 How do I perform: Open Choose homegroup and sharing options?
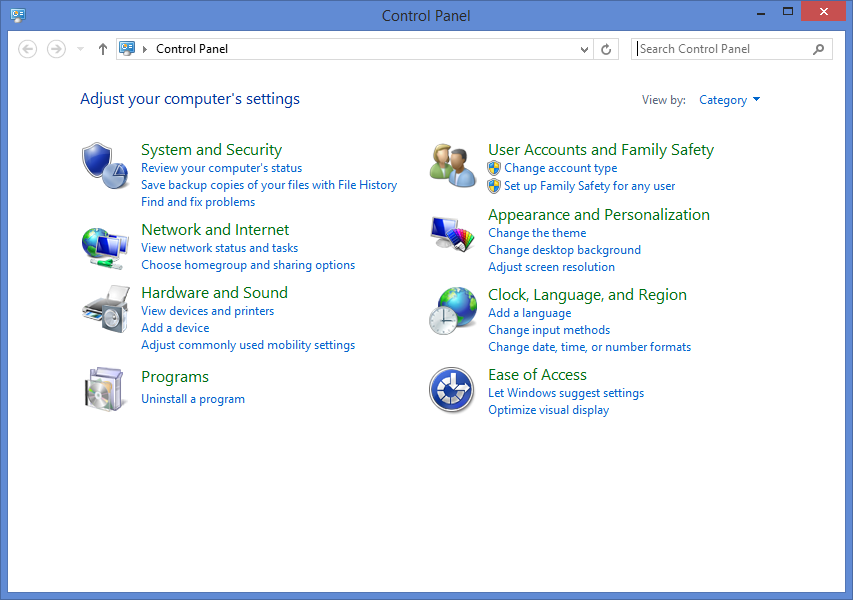[x=248, y=265]
